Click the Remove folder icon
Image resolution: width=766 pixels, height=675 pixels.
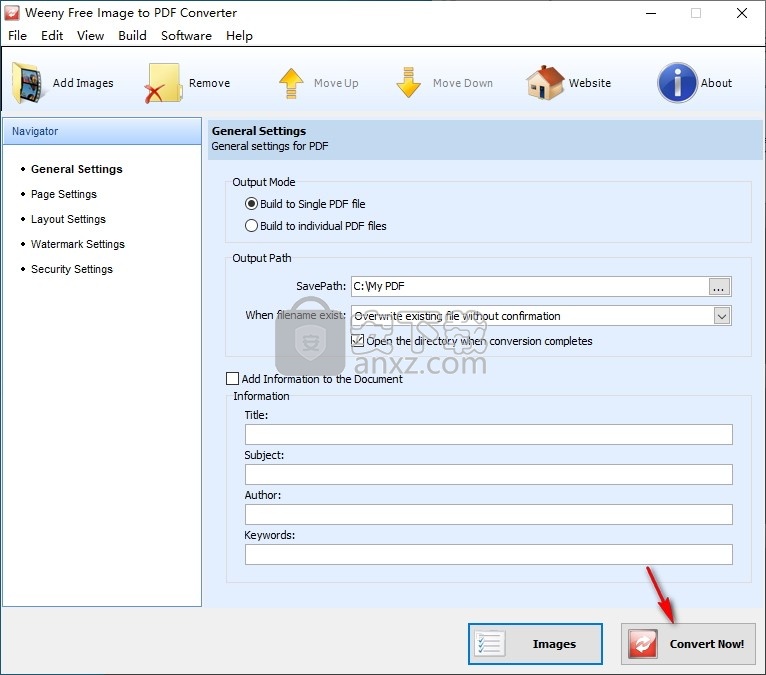pos(163,83)
